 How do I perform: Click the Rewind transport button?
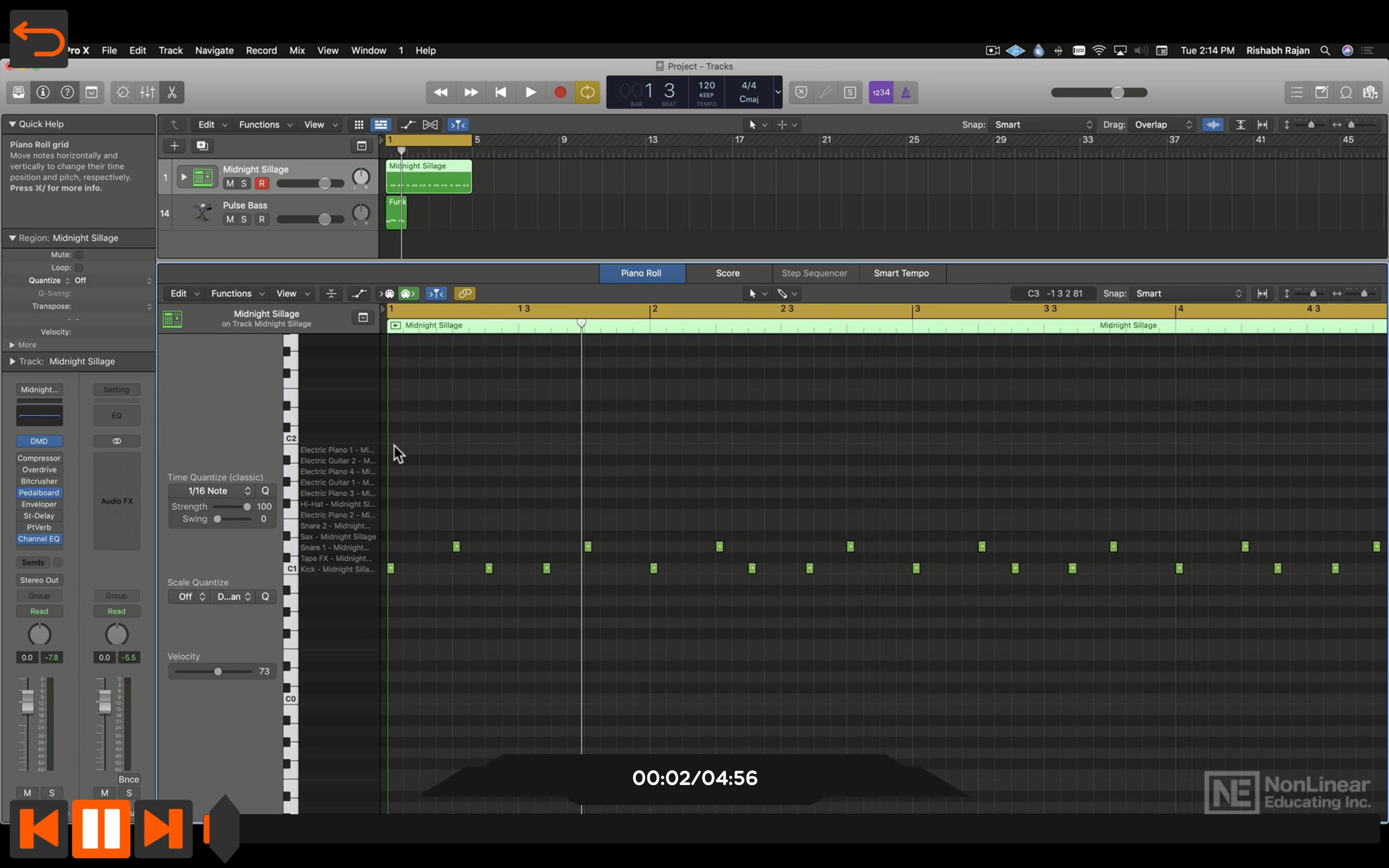point(441,92)
